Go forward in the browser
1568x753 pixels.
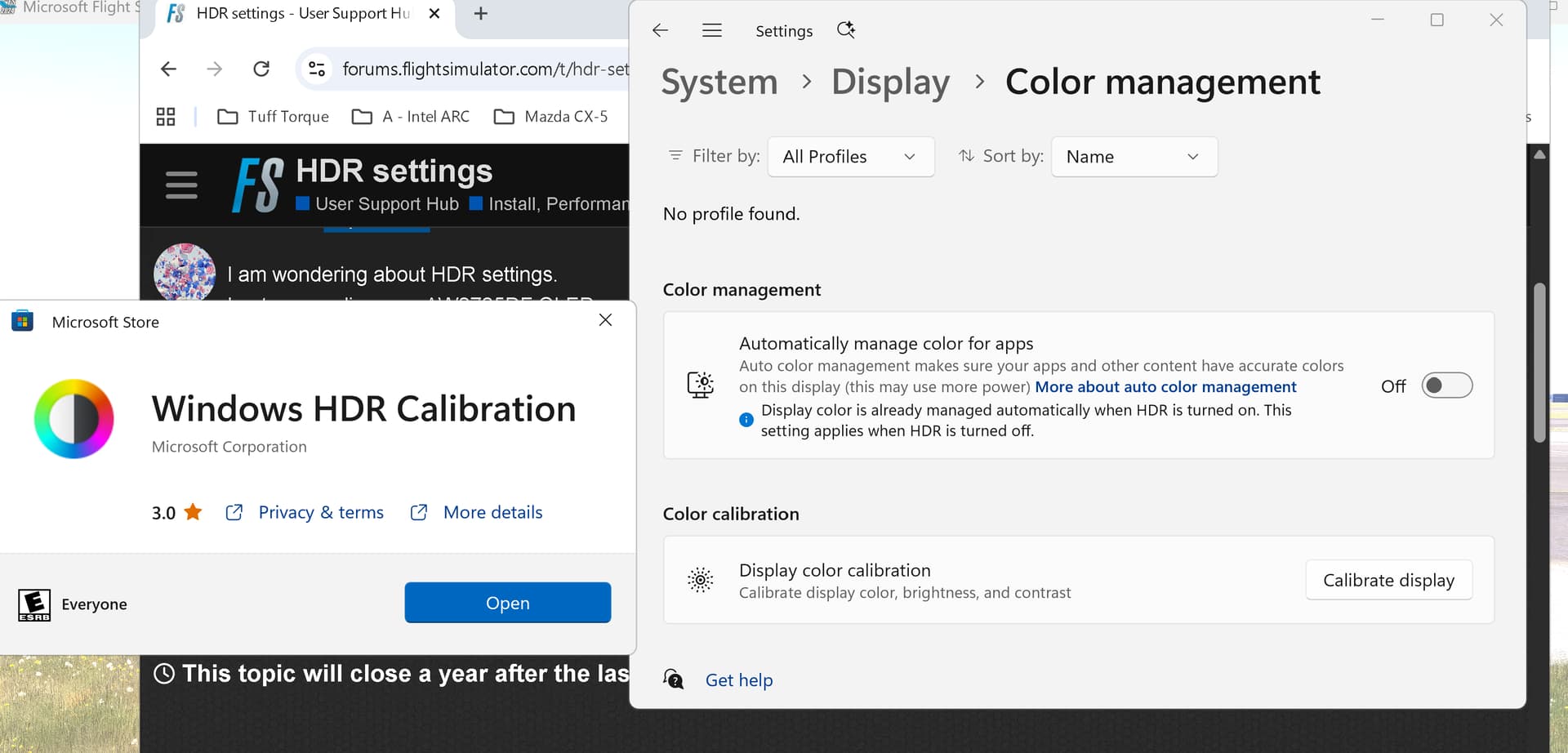[x=215, y=69]
